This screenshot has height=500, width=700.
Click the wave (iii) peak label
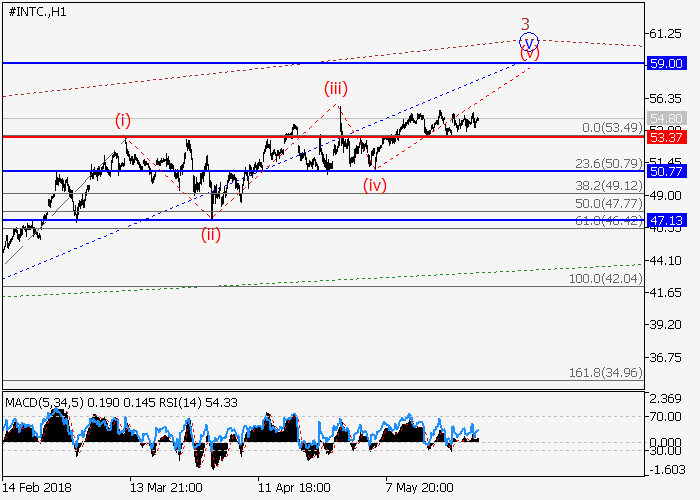[x=335, y=88]
